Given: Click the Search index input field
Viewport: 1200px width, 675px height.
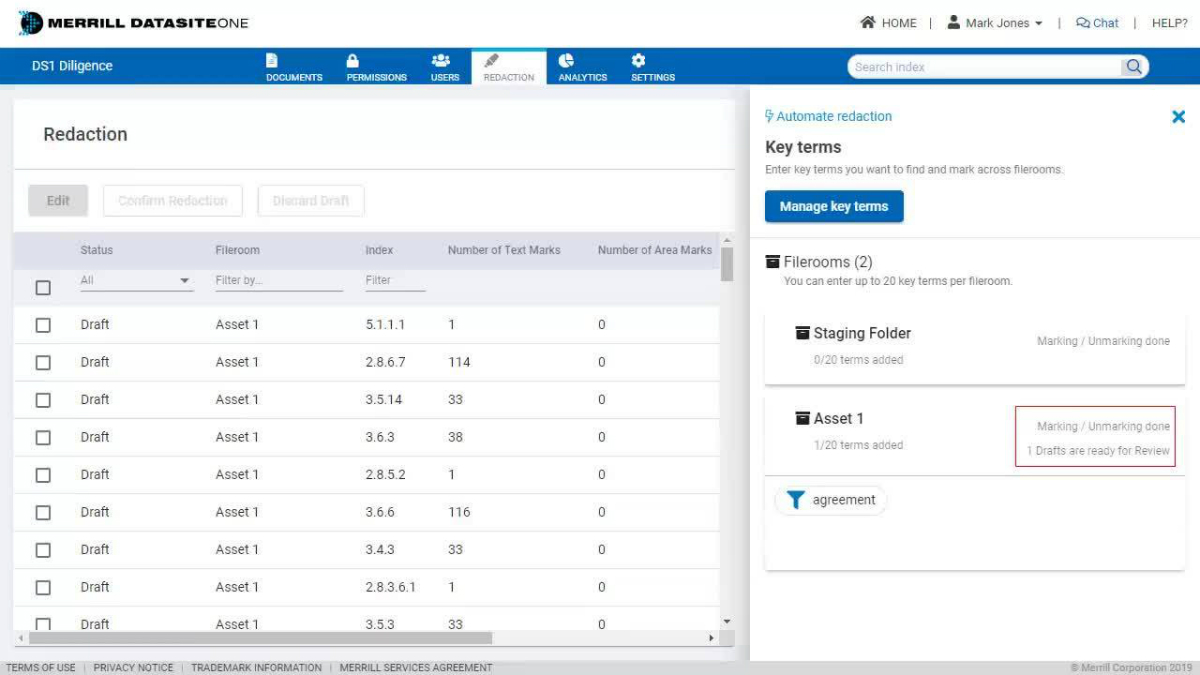Looking at the screenshot, I should pyautogui.click(x=985, y=67).
